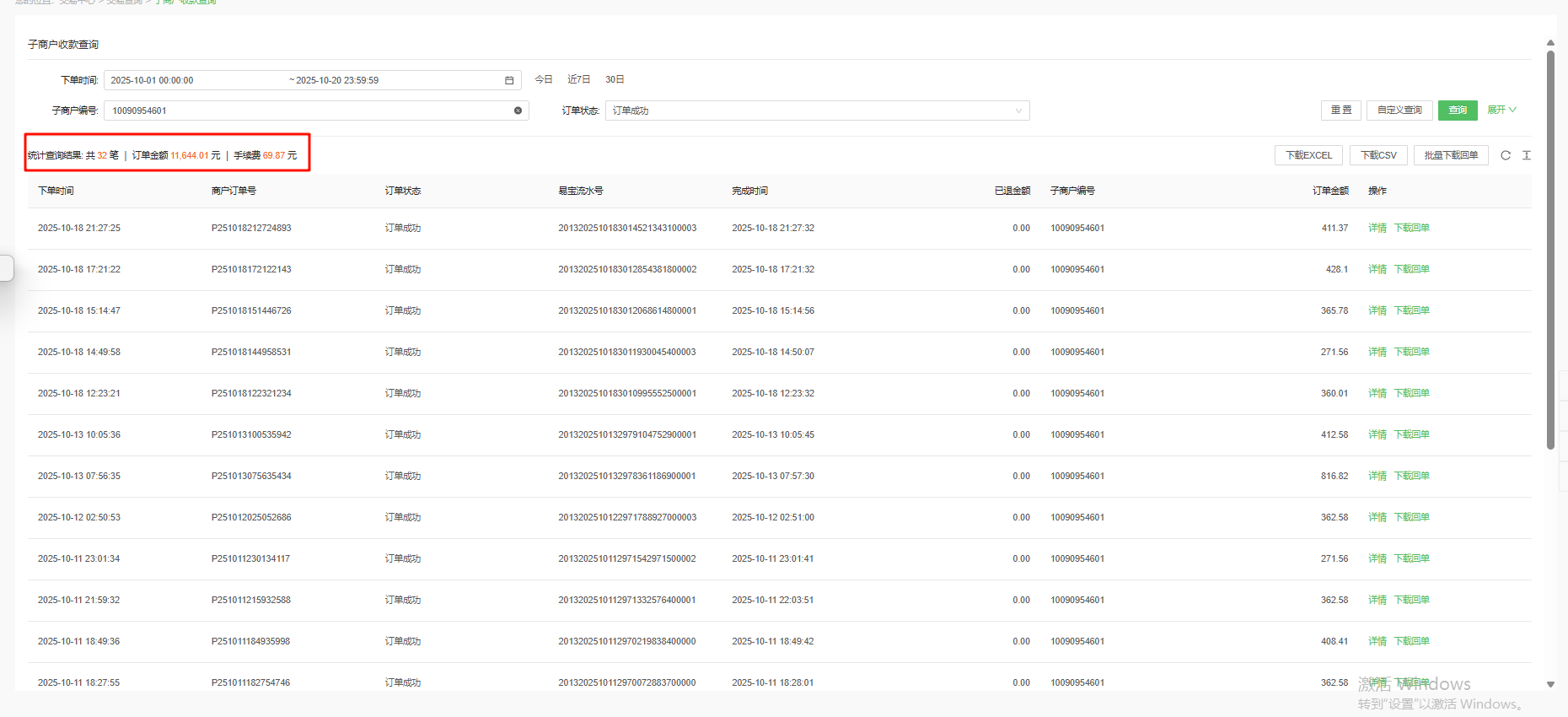
Task: Download results as CSV
Action: pyautogui.click(x=1378, y=155)
